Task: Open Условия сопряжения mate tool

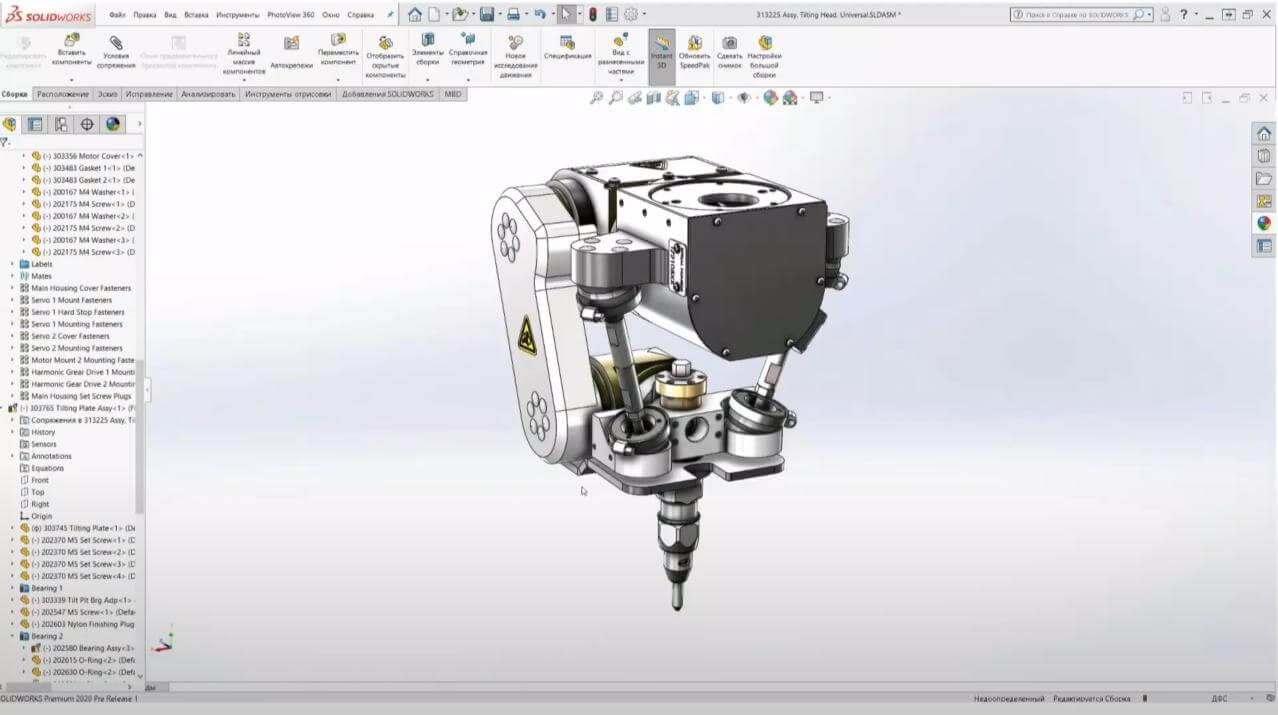Action: (116, 52)
